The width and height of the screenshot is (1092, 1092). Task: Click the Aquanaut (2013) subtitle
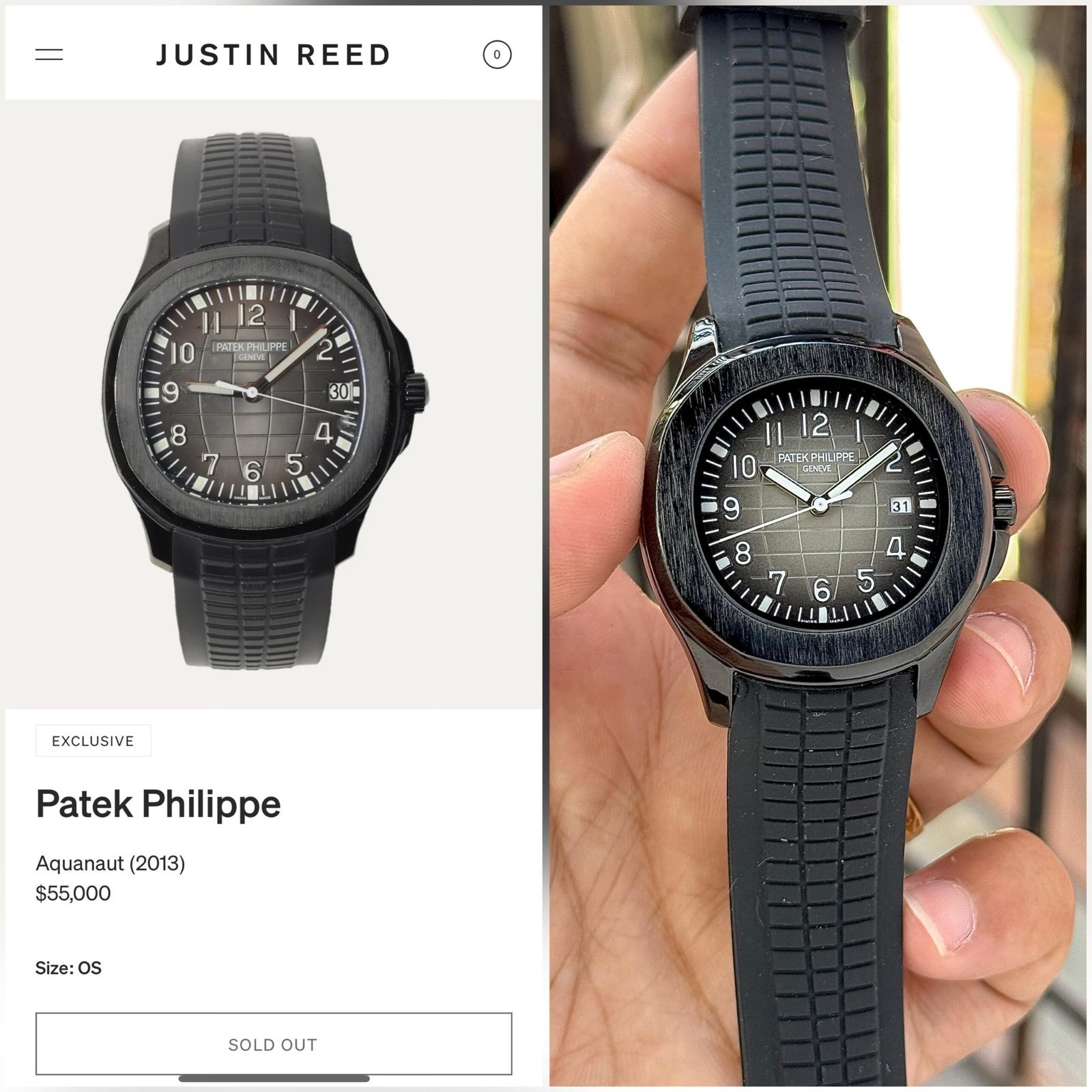click(111, 863)
